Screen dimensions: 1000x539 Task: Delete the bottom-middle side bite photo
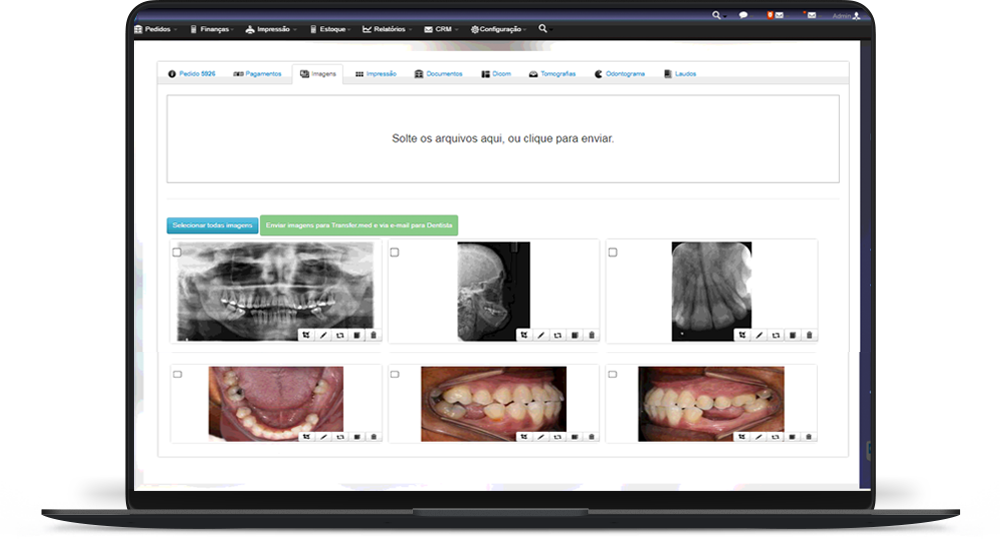coord(591,437)
